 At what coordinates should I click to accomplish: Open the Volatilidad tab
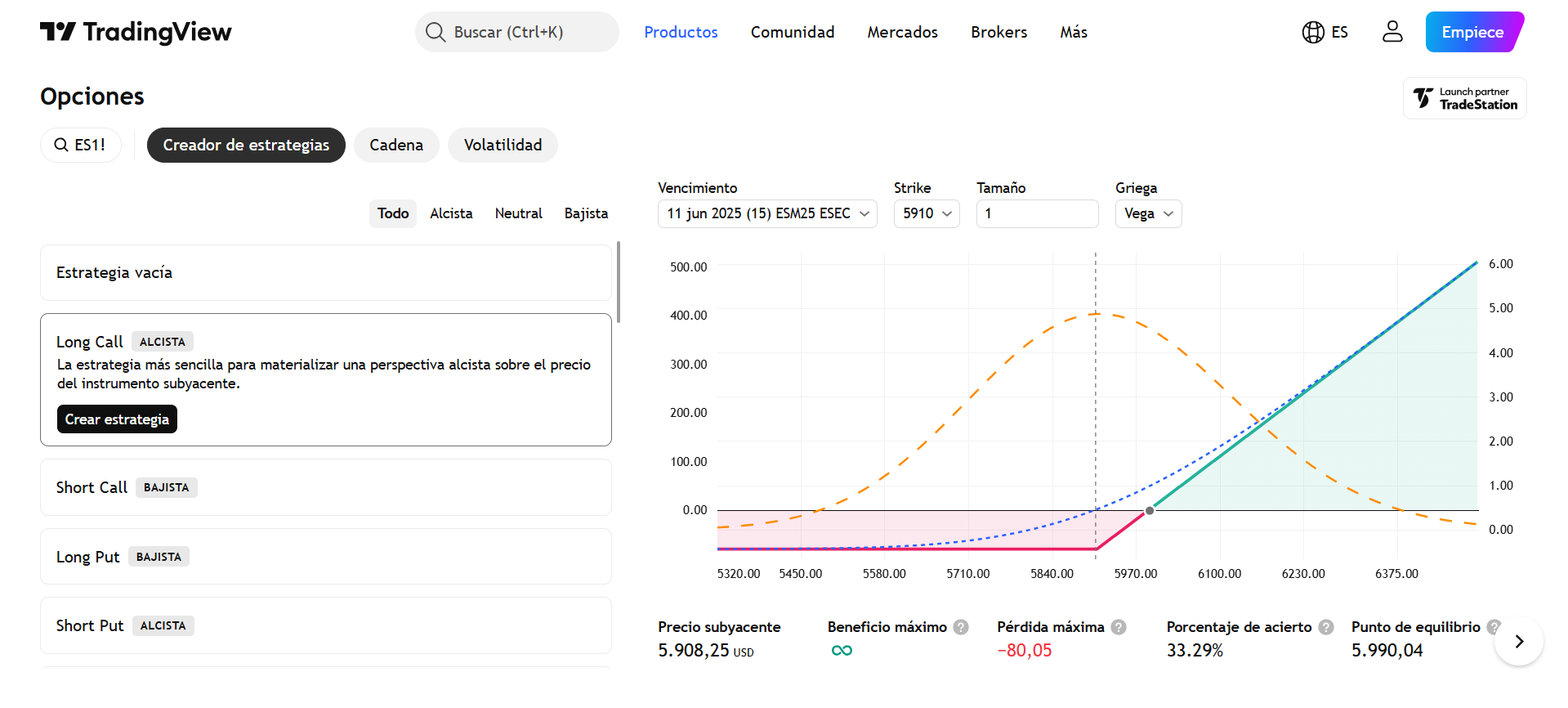coord(503,145)
